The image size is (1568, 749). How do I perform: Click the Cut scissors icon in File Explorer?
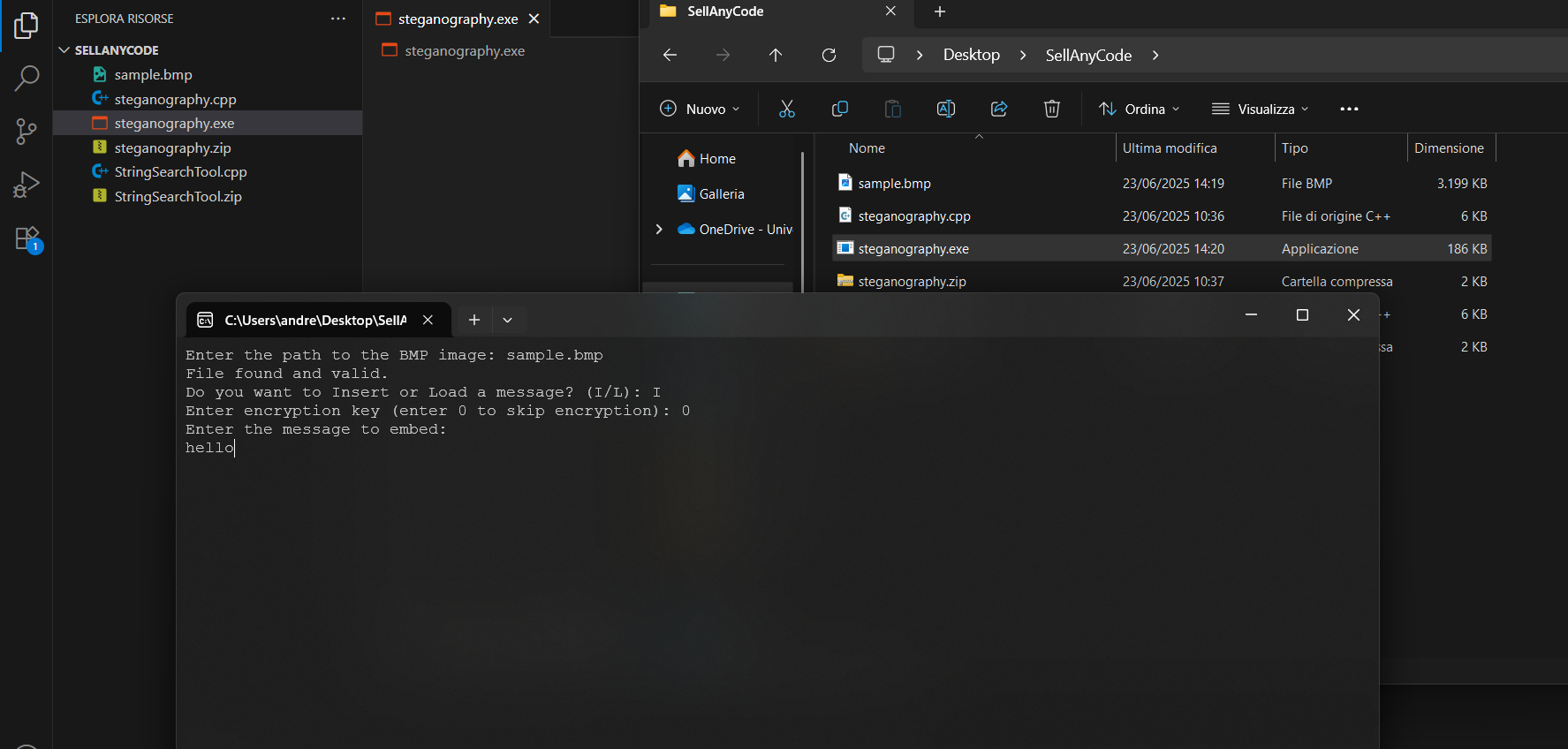click(x=786, y=109)
